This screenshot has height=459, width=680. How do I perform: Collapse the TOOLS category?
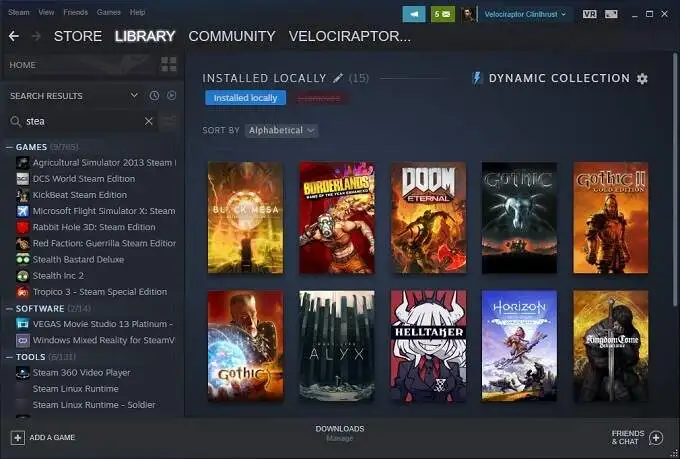point(9,357)
